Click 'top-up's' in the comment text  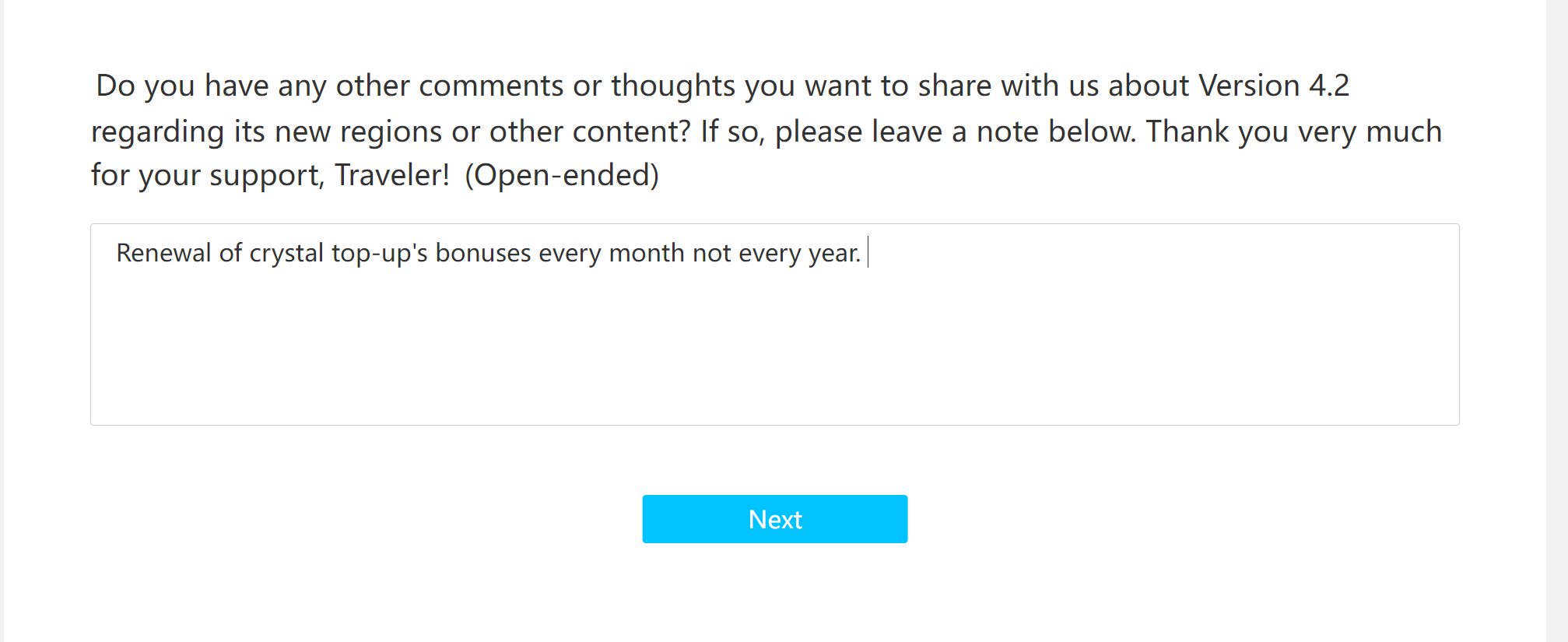pyautogui.click(x=379, y=253)
